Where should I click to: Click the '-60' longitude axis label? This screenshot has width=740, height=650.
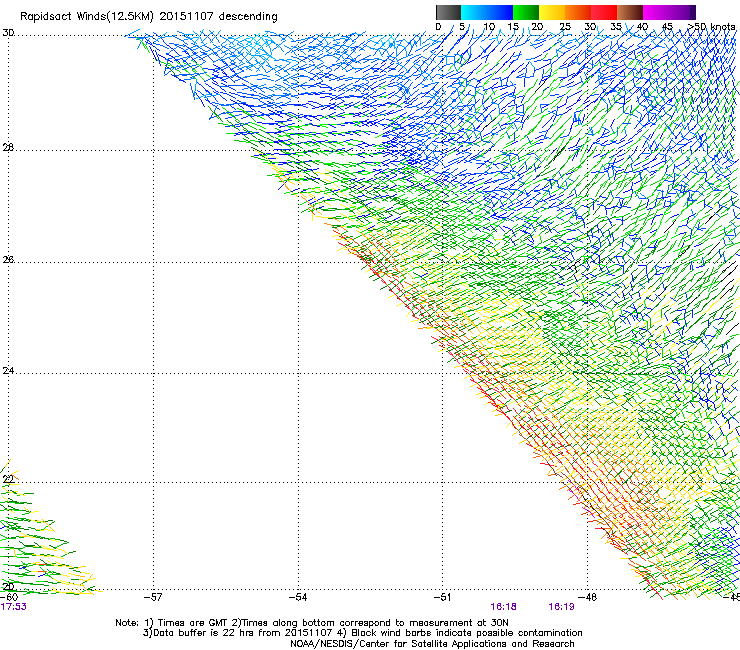(x=9, y=597)
